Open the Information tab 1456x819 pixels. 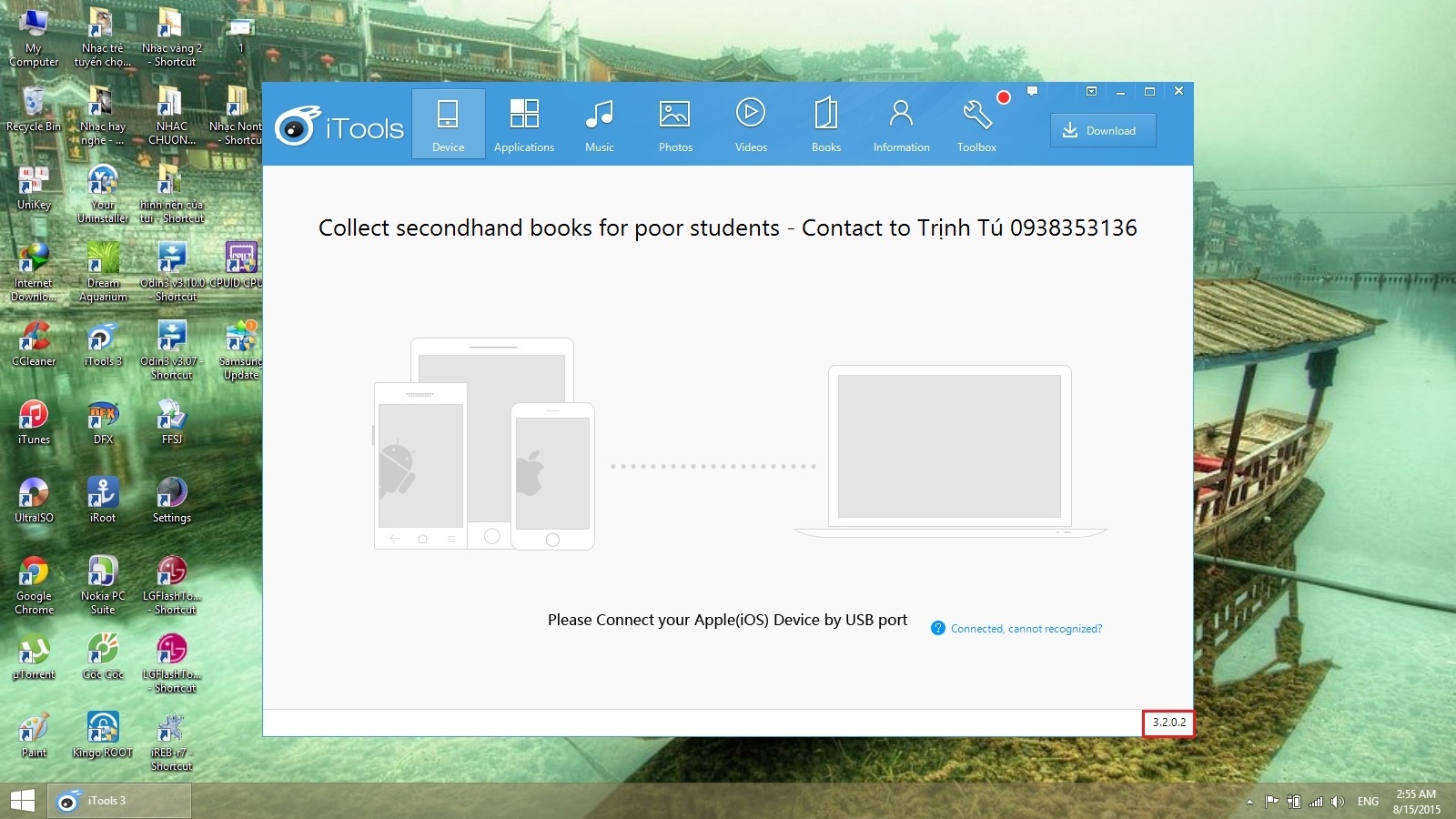point(901,125)
